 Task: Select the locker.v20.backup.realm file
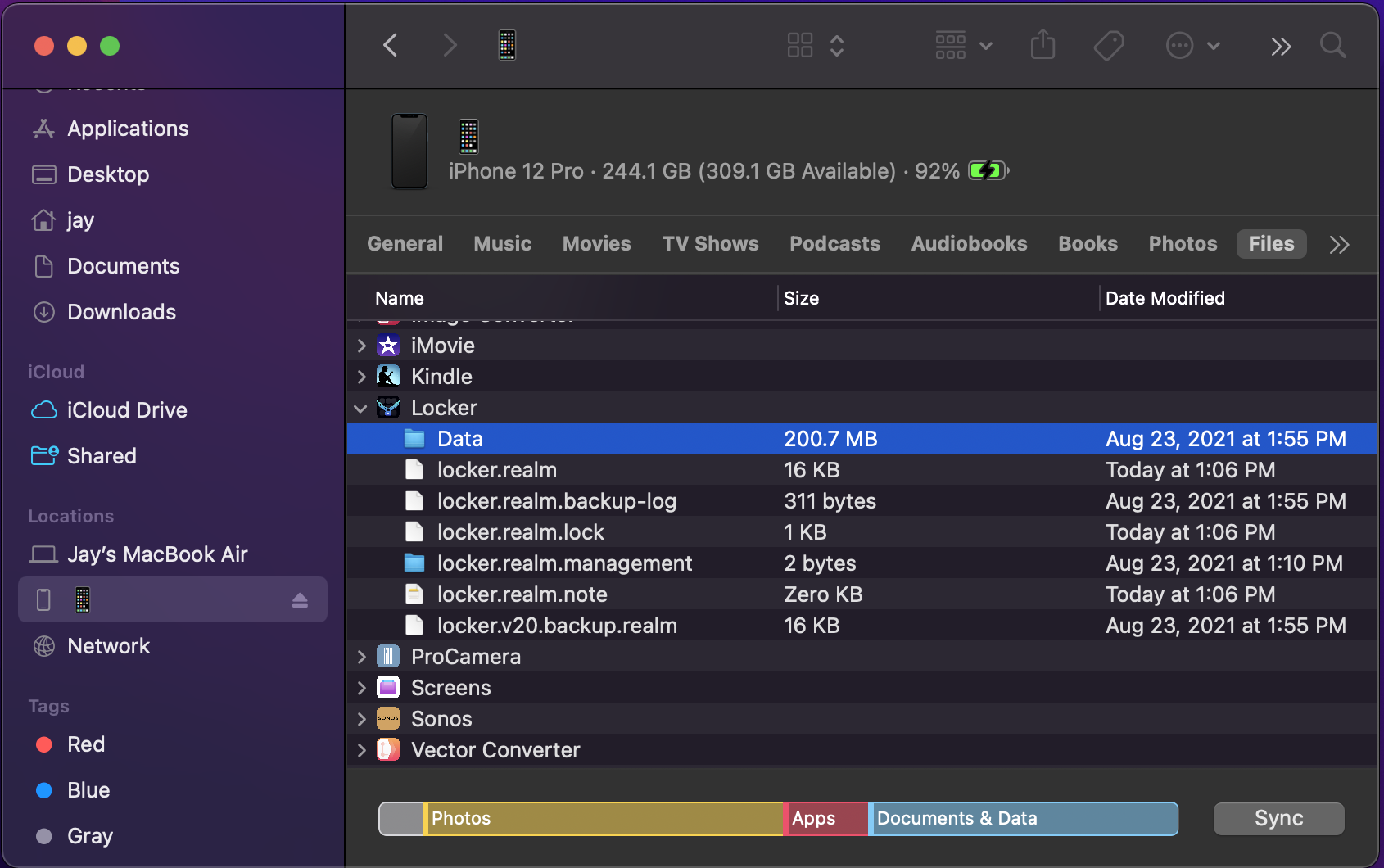(862, 626)
